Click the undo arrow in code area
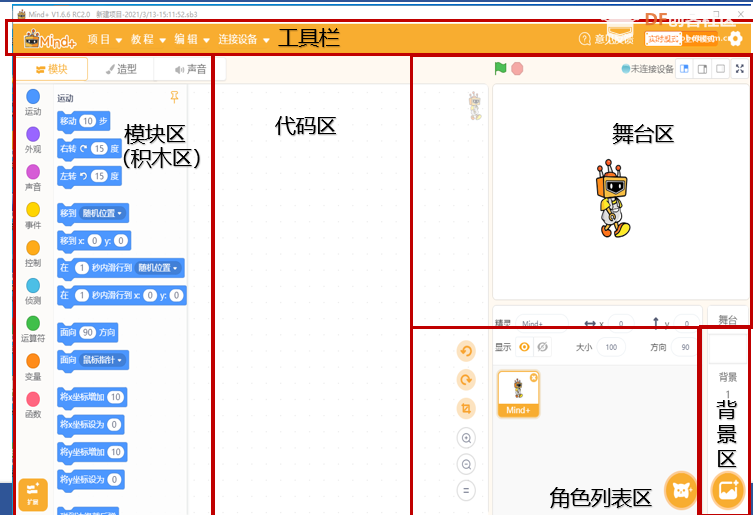The height and width of the screenshot is (515, 753). (x=466, y=351)
